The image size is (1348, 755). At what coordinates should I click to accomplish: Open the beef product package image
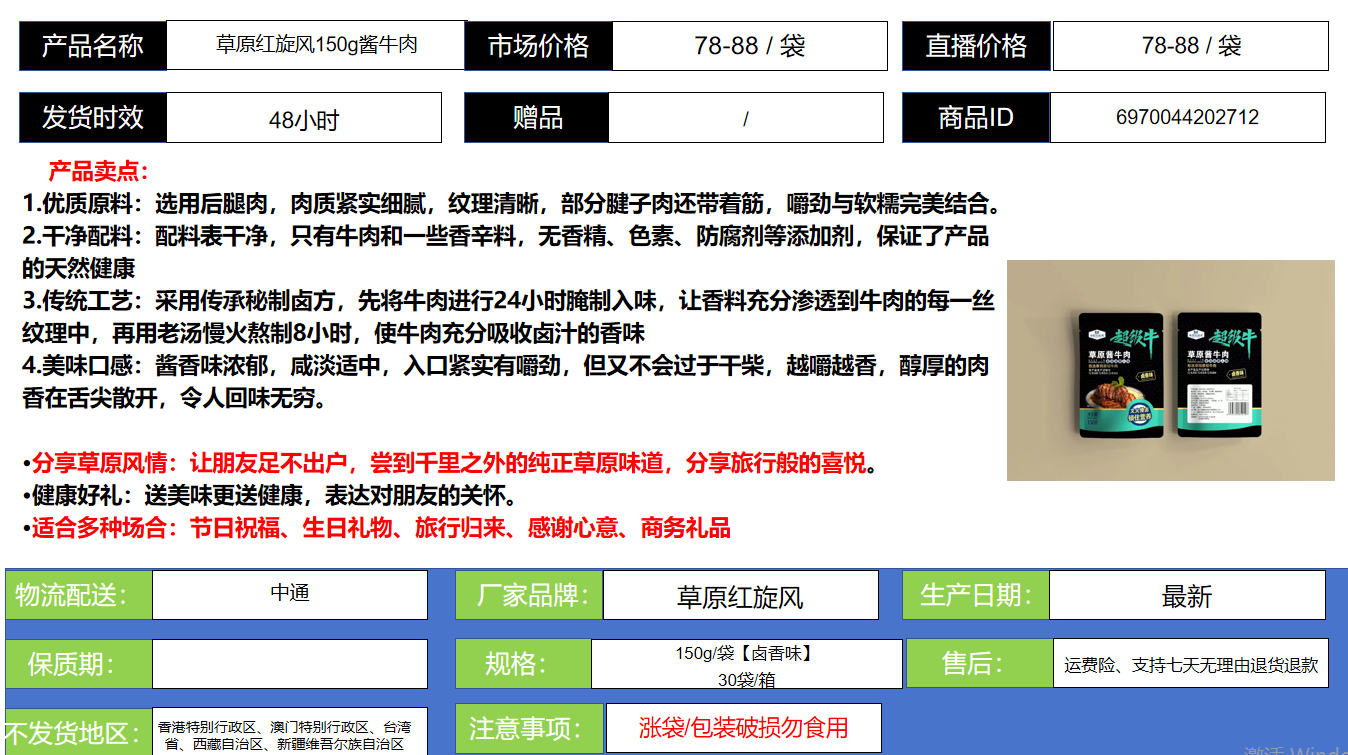pos(1170,370)
